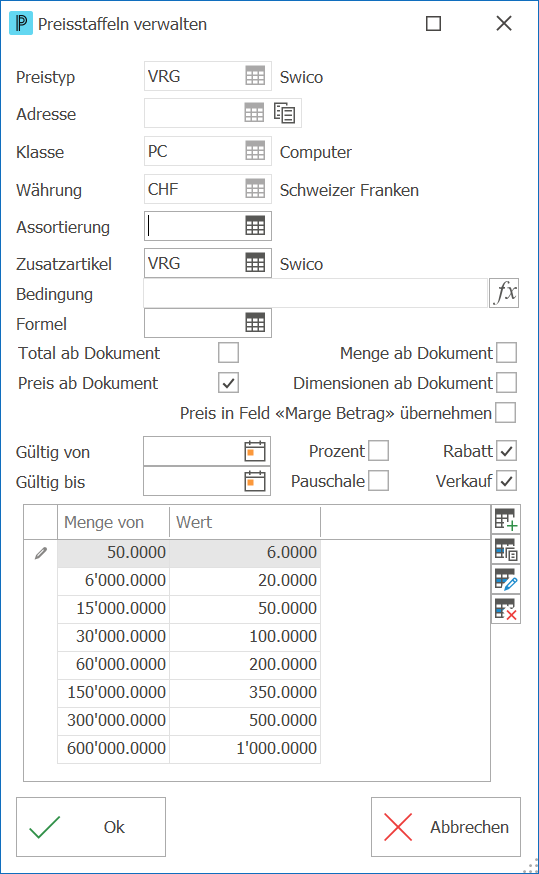539x874 pixels.
Task: Close the Preisstaffeln verwalten window
Action: click(x=504, y=23)
